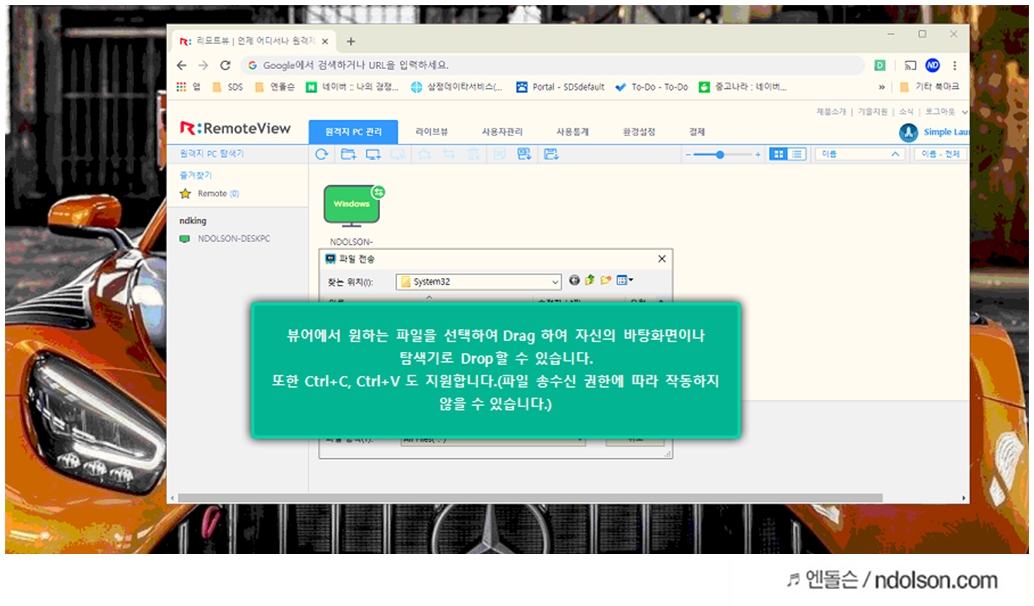Click the 소식 link

pos(907,111)
